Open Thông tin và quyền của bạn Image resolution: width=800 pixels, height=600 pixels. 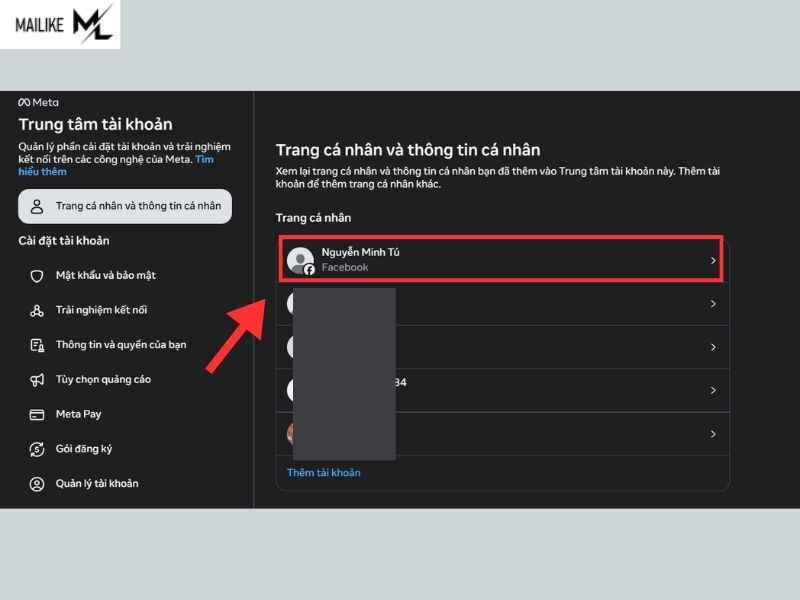pyautogui.click(x=121, y=345)
